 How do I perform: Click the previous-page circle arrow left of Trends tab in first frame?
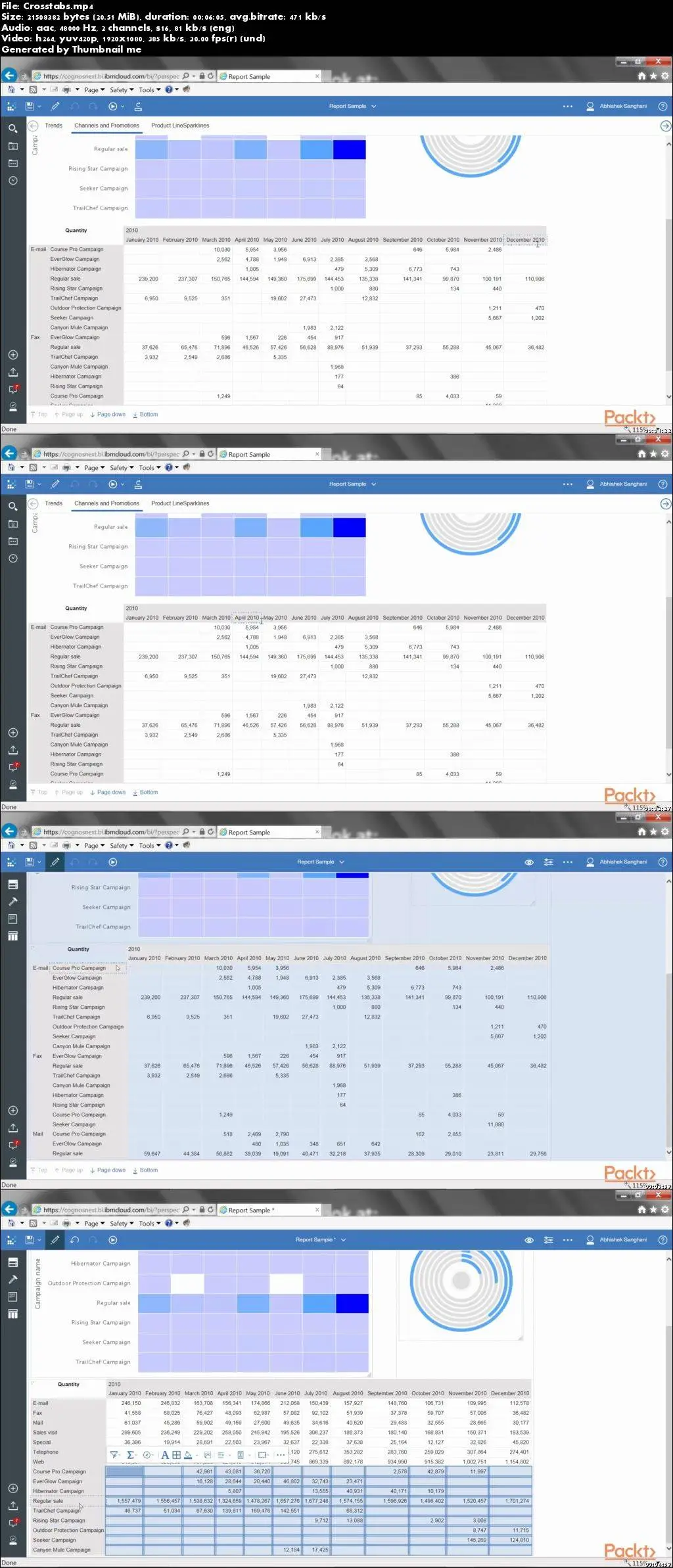click(33, 126)
